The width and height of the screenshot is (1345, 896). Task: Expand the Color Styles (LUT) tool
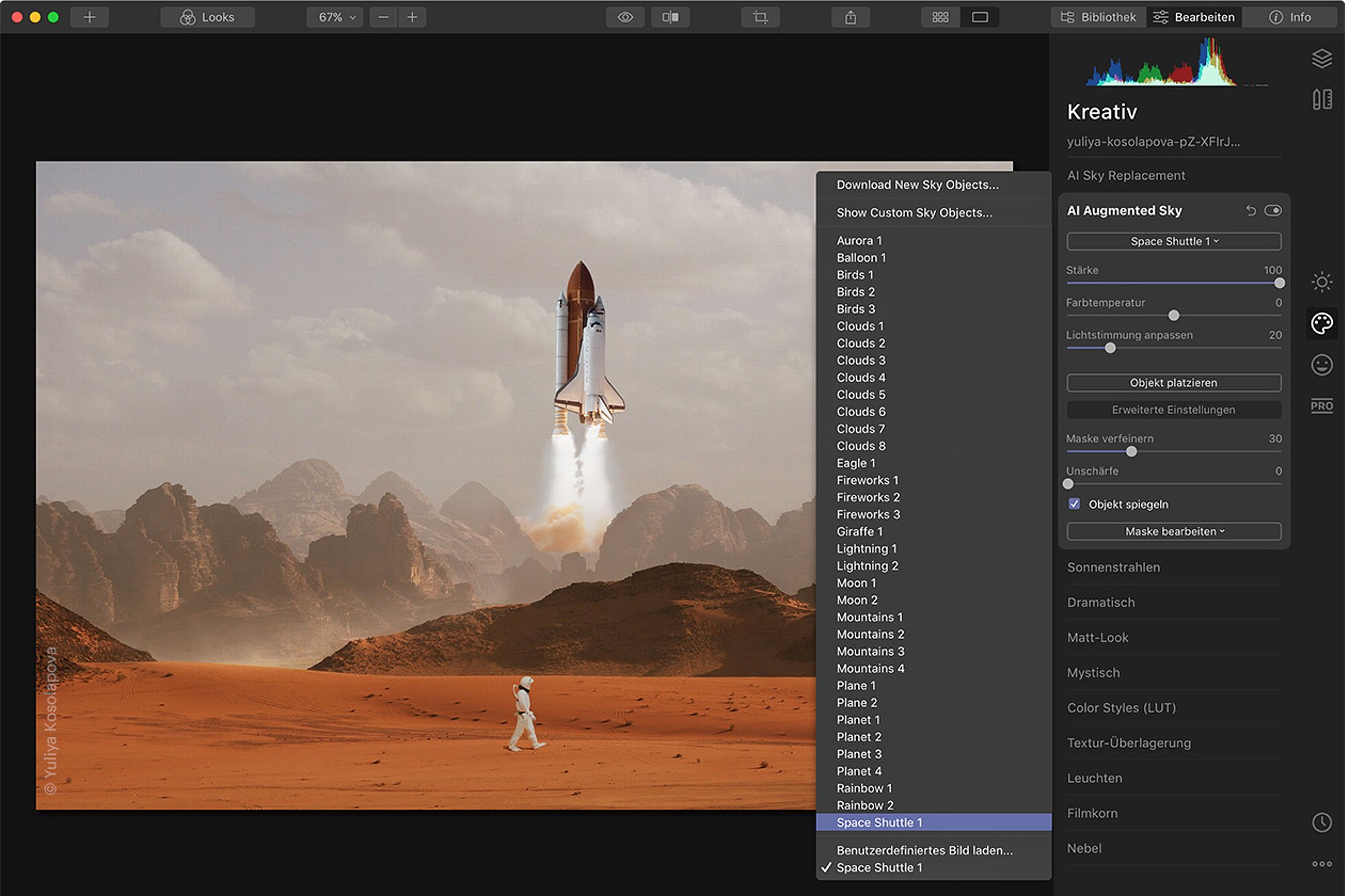click(x=1121, y=708)
